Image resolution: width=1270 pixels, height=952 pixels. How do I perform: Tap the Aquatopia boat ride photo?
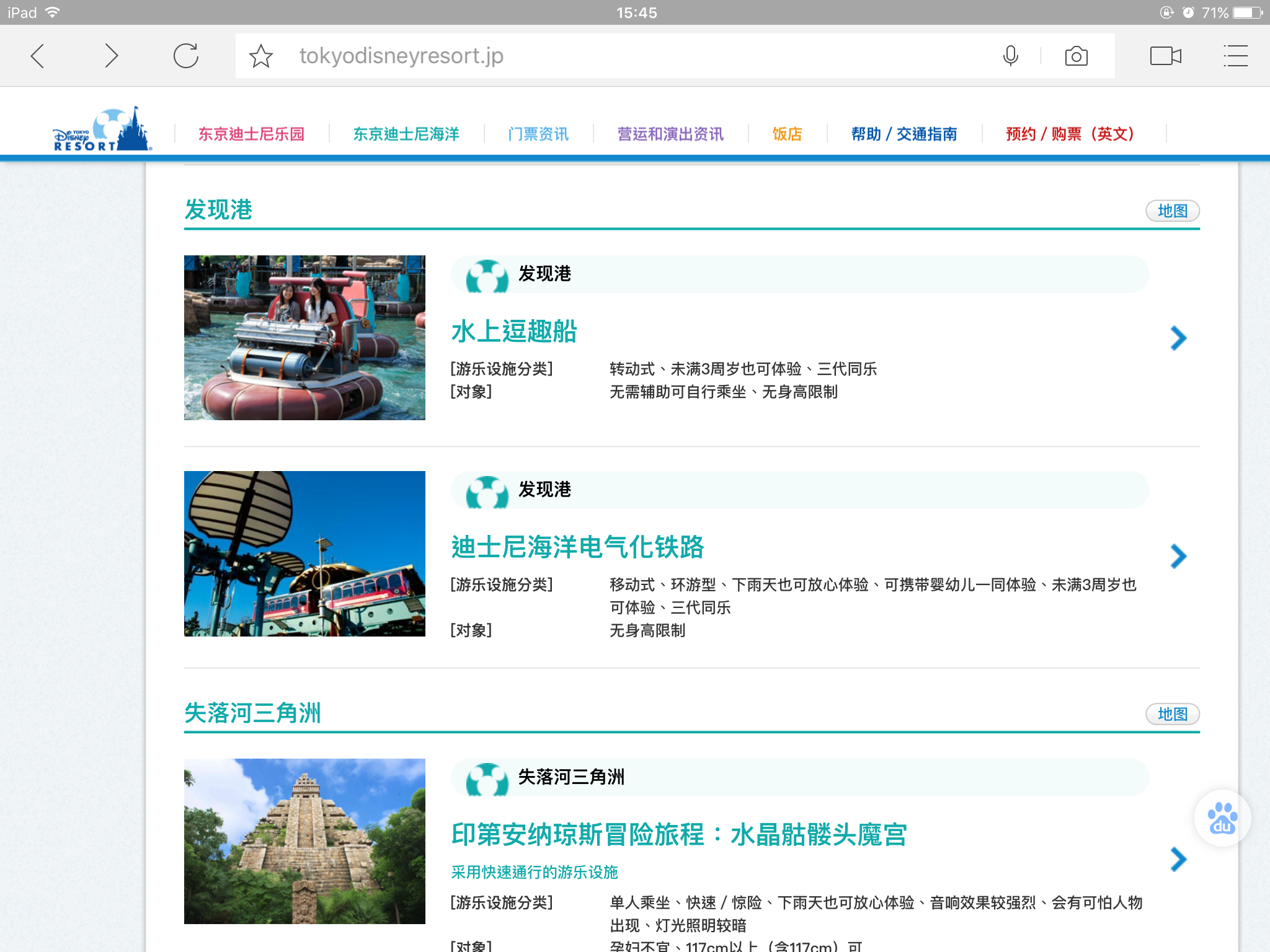pyautogui.click(x=304, y=338)
